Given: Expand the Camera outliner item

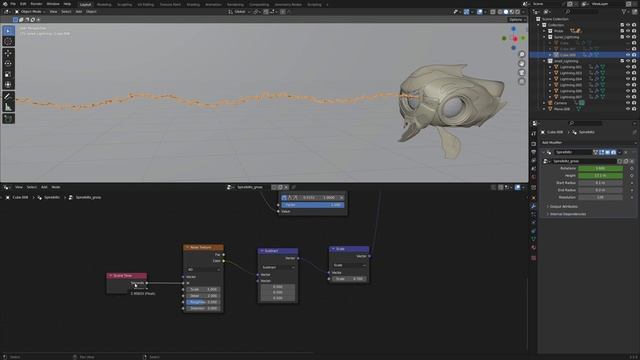Looking at the screenshot, I should tap(544, 103).
